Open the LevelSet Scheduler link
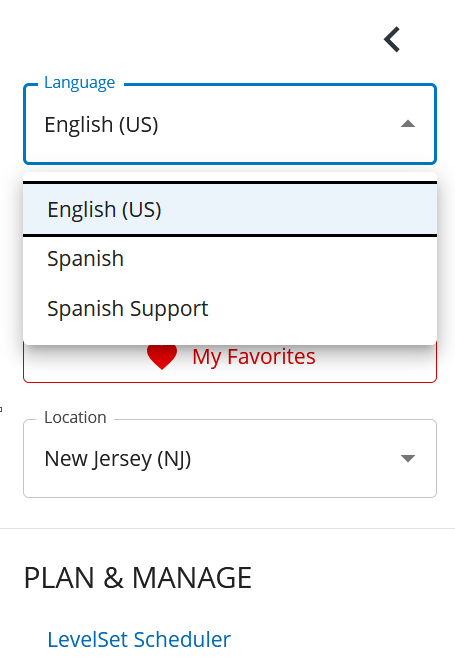 [139, 640]
